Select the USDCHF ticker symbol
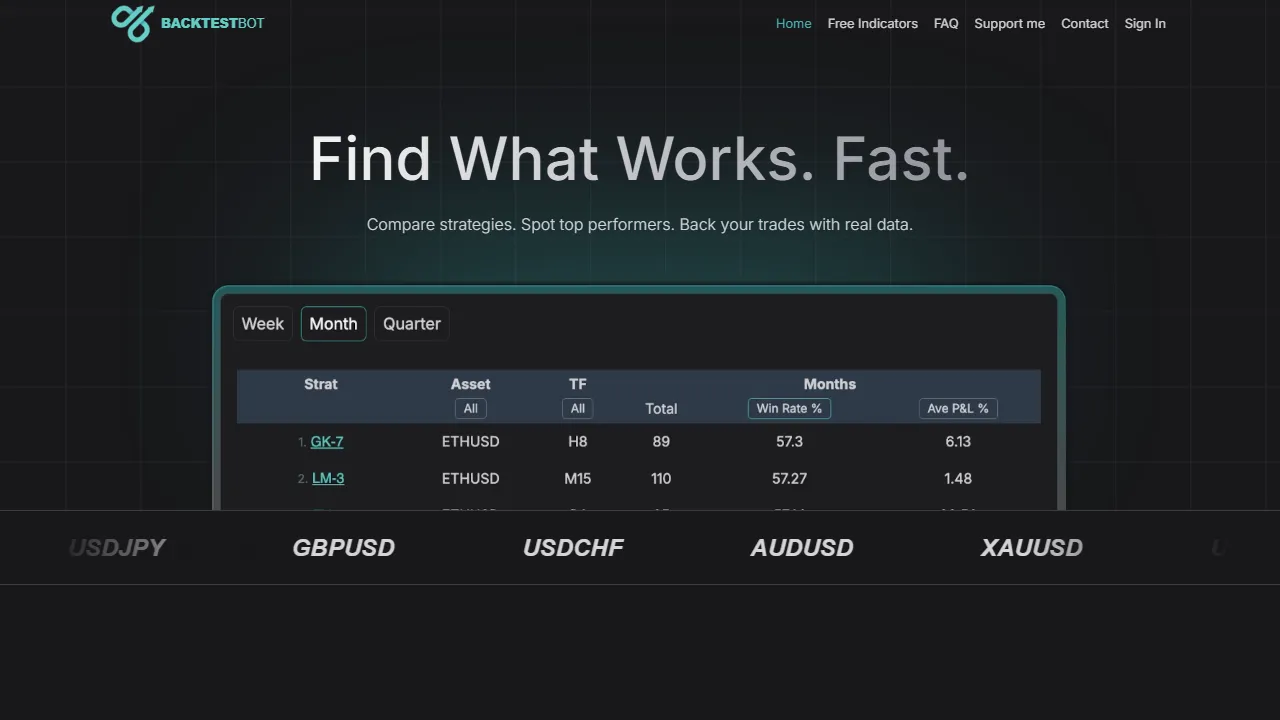 coord(573,547)
